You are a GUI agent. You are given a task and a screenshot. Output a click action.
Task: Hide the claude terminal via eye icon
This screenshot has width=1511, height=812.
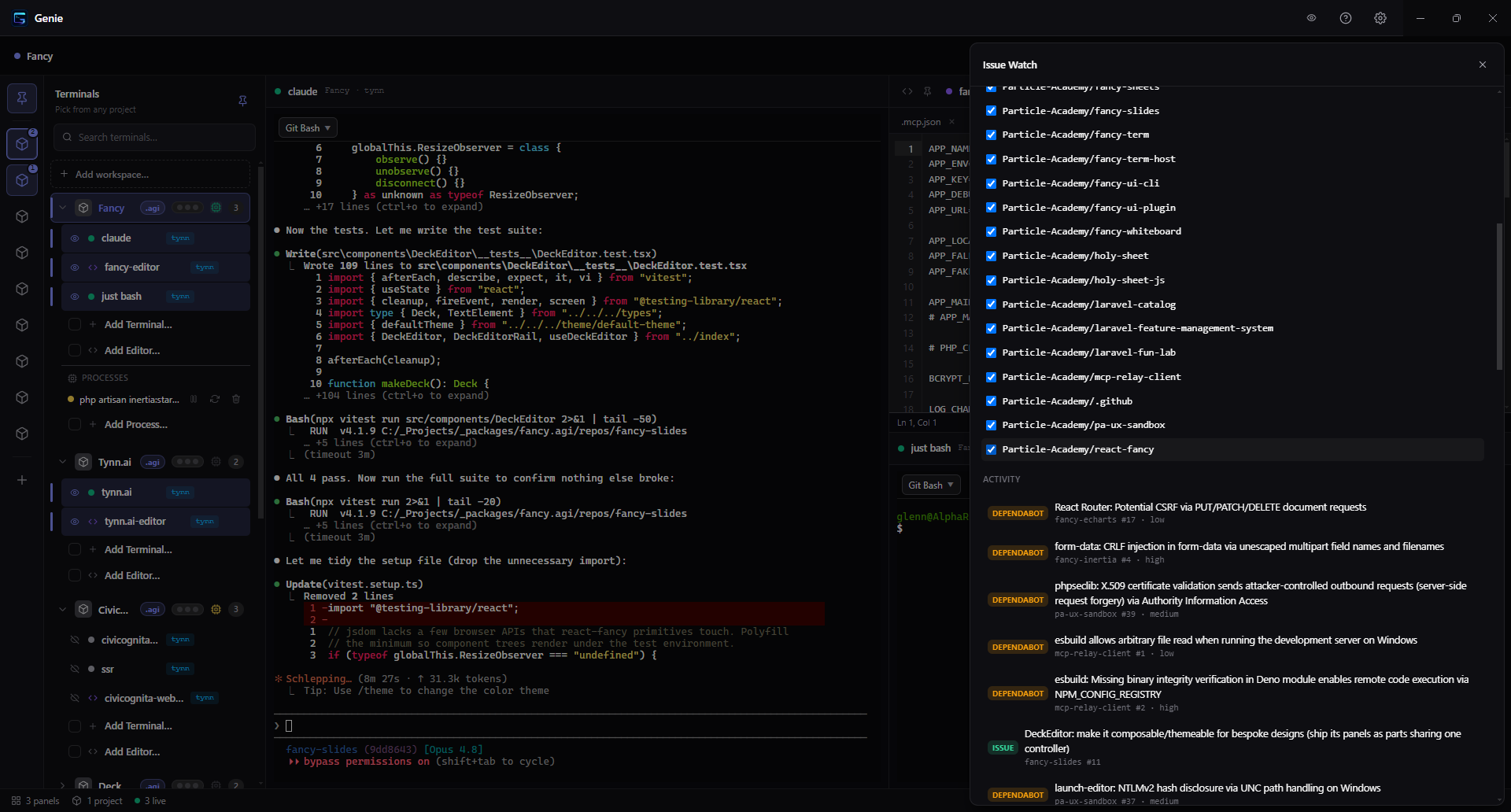coord(75,238)
